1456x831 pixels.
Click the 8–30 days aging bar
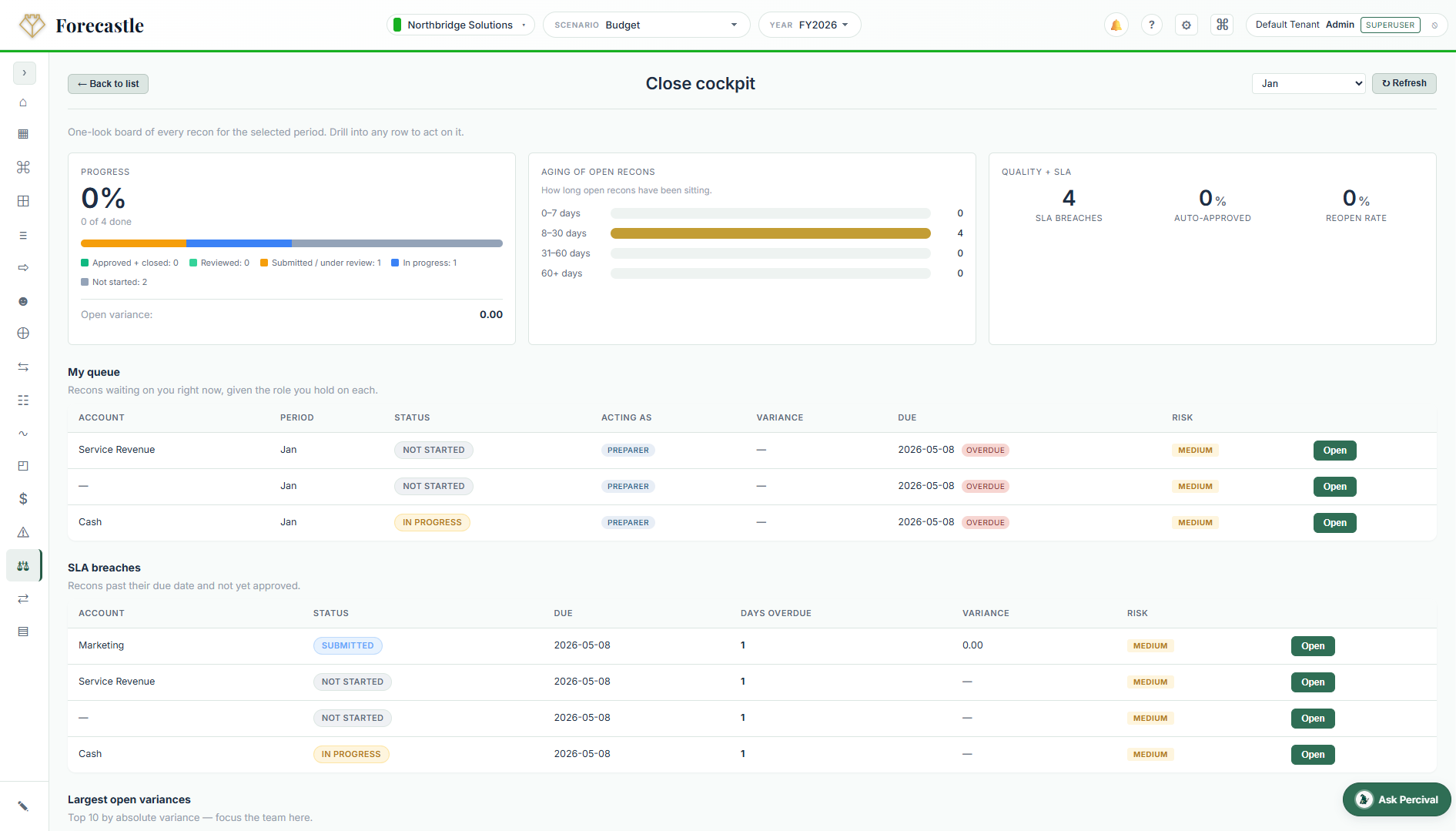pos(770,233)
